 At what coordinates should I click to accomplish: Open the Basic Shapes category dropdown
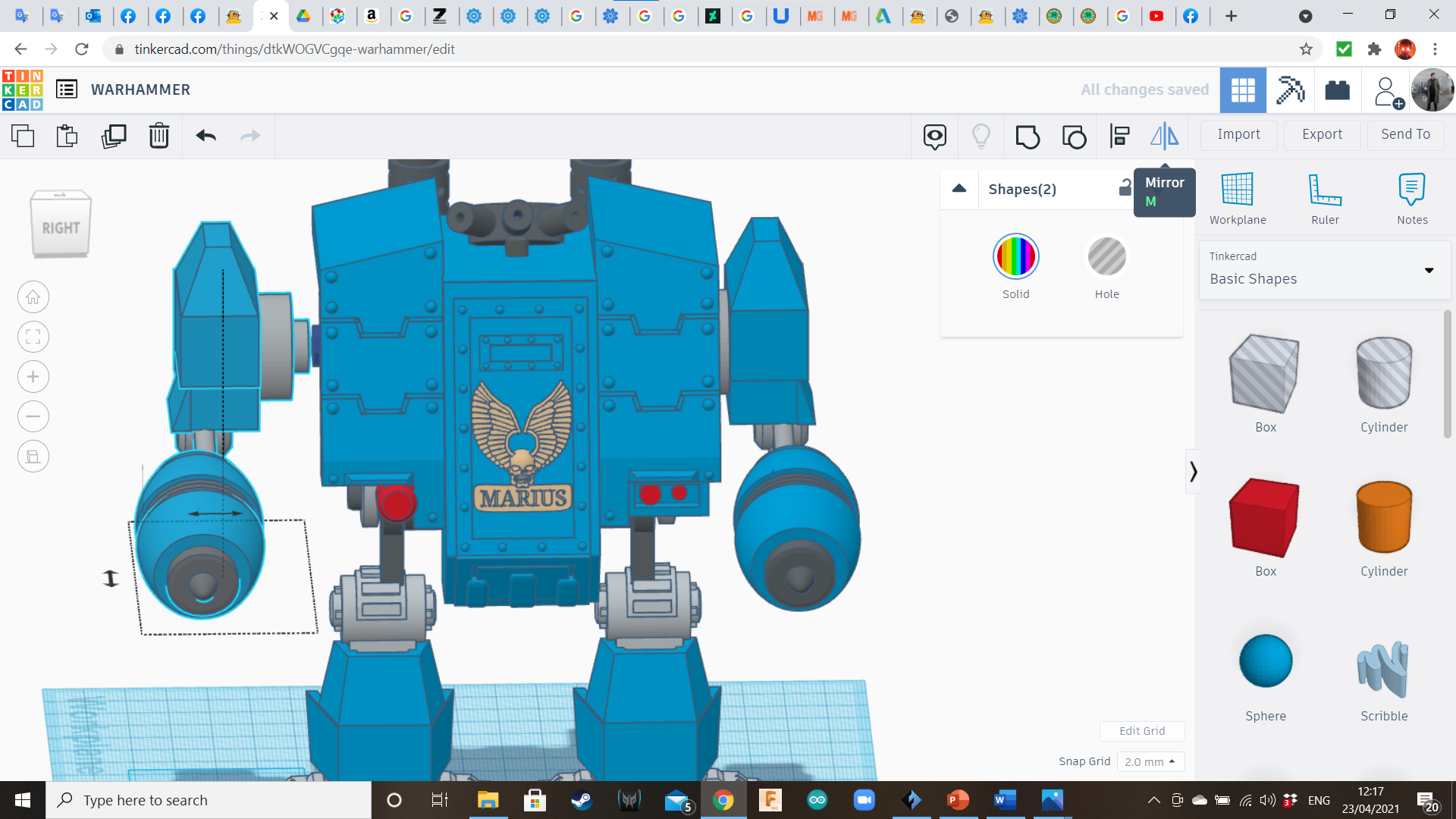[x=1324, y=270]
